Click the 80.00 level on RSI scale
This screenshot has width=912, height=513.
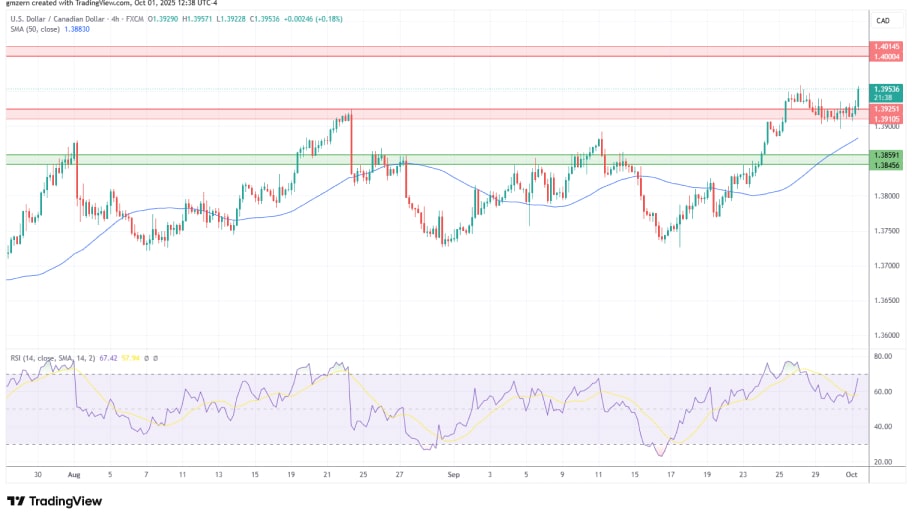point(883,356)
